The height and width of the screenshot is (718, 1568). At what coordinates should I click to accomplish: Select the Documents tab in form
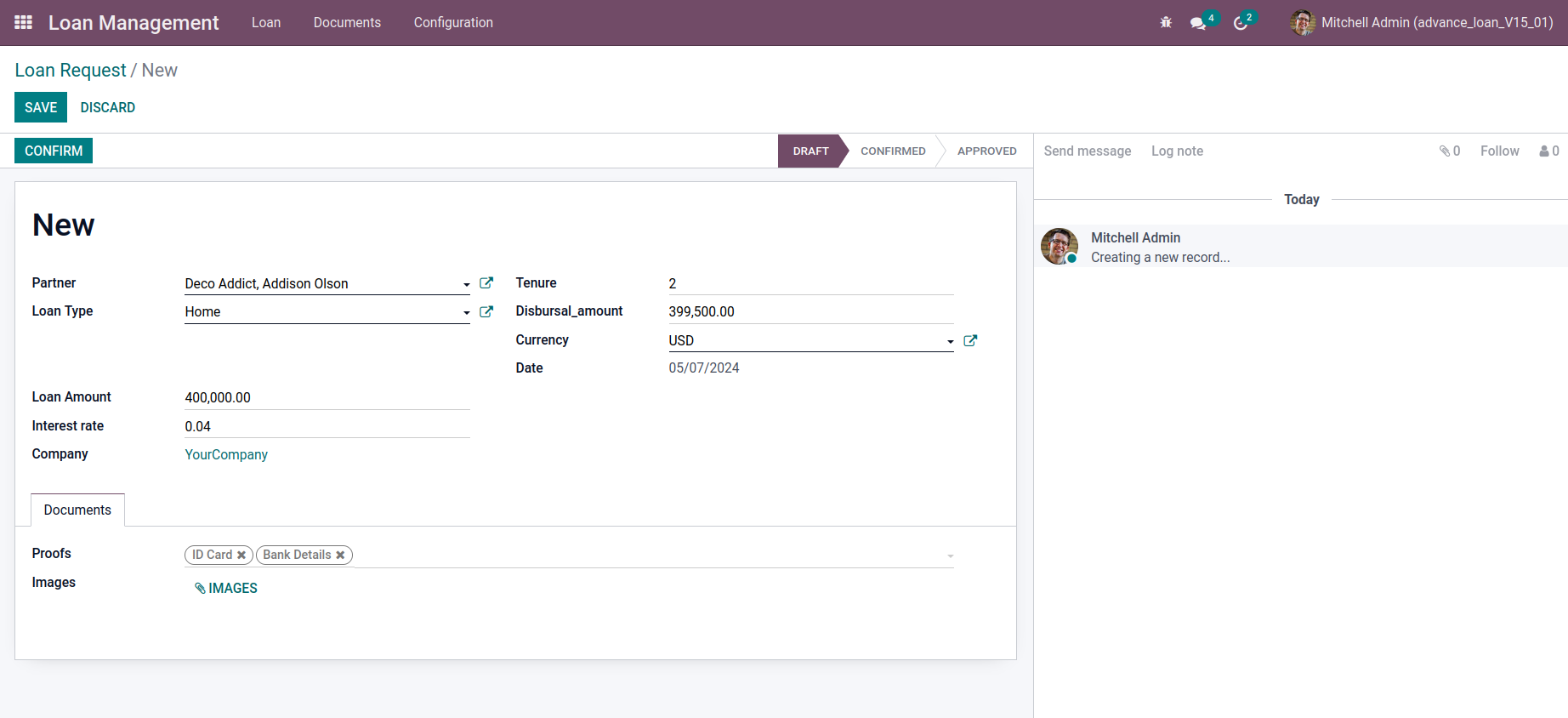(77, 510)
